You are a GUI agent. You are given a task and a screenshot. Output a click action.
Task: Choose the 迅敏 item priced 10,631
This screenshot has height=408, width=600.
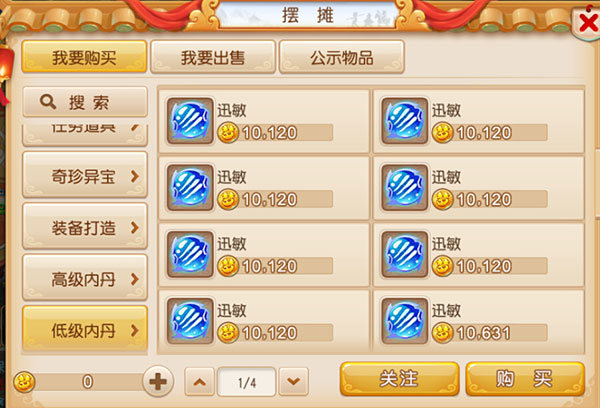479,322
